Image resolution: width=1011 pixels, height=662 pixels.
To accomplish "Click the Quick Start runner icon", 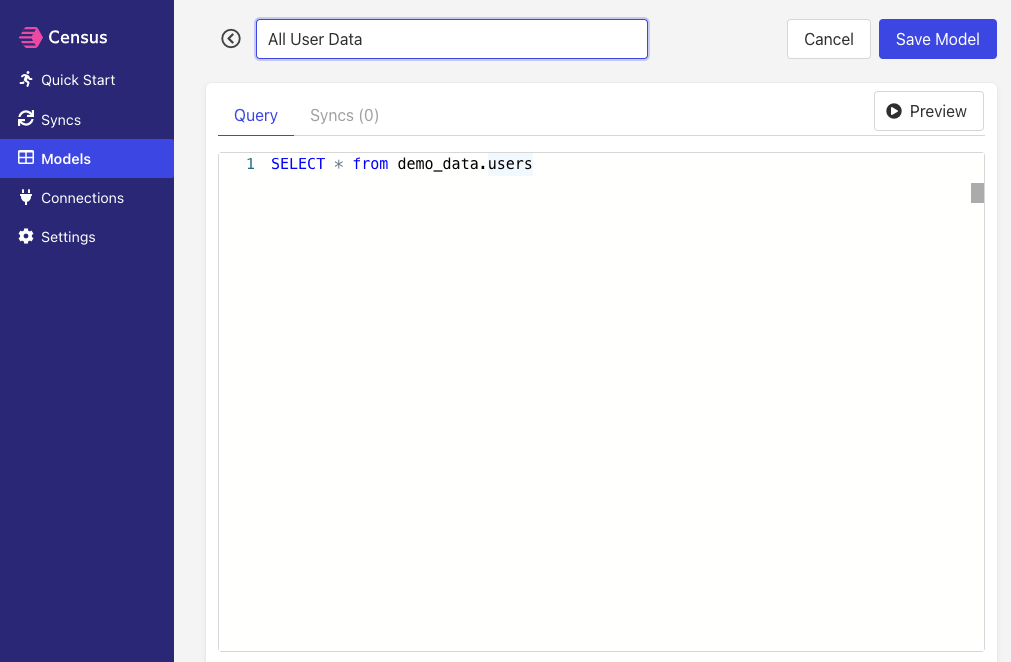I will coord(26,79).
